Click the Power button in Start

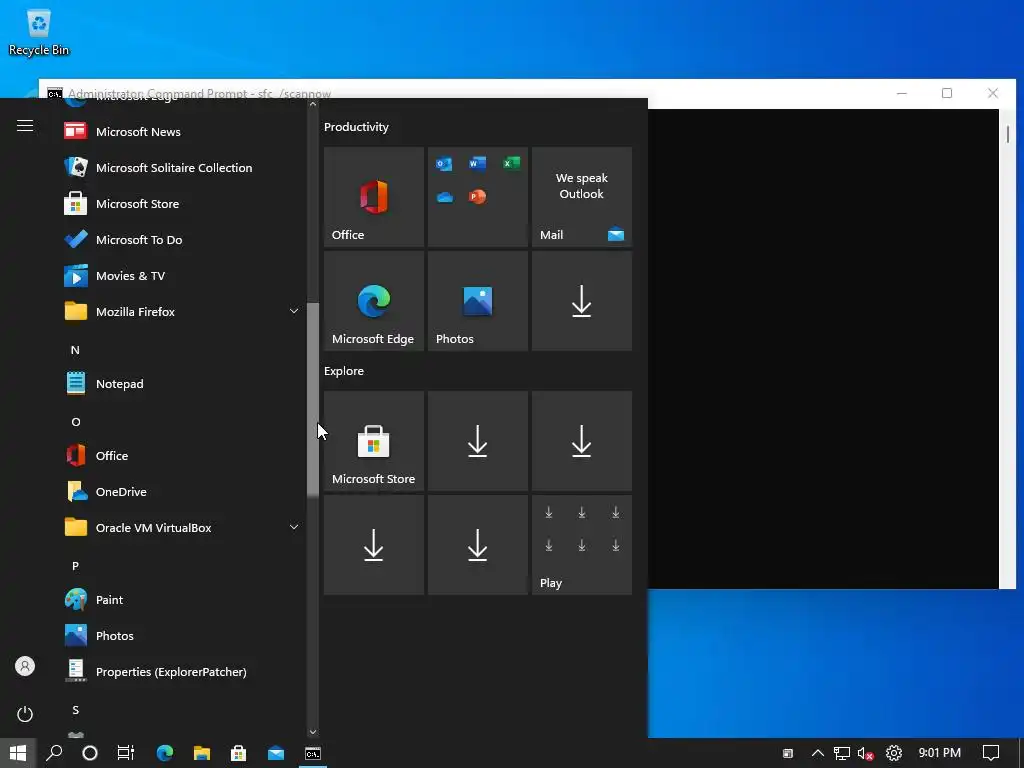(x=25, y=714)
